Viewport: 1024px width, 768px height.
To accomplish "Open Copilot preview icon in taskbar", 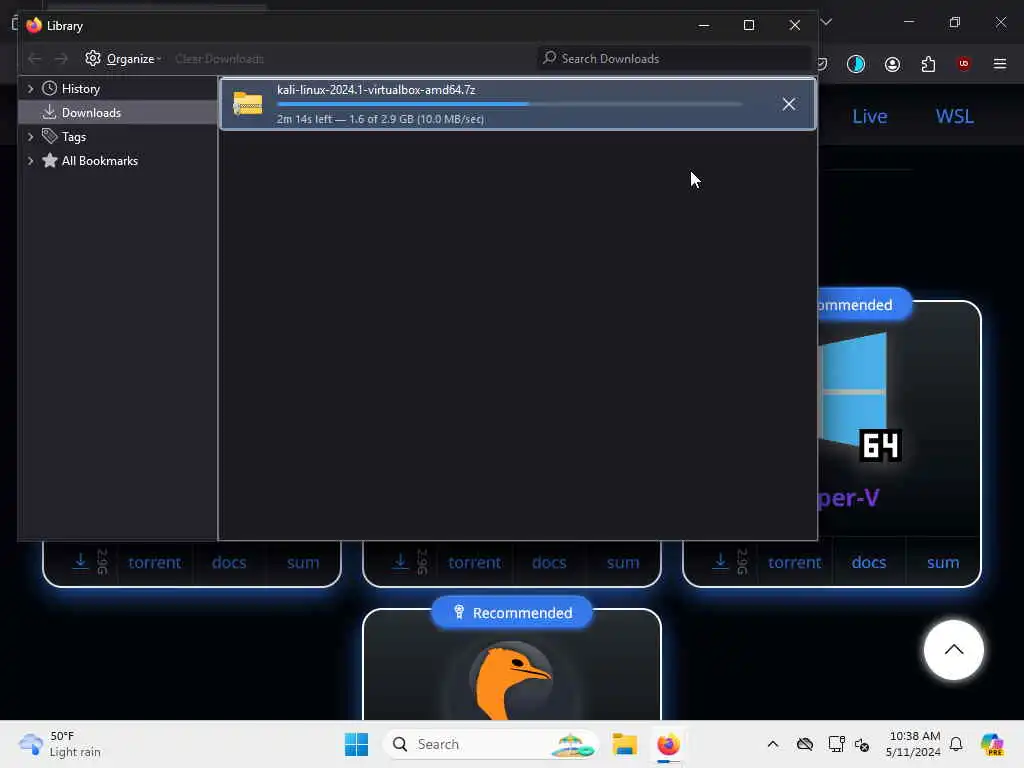I will (992, 744).
